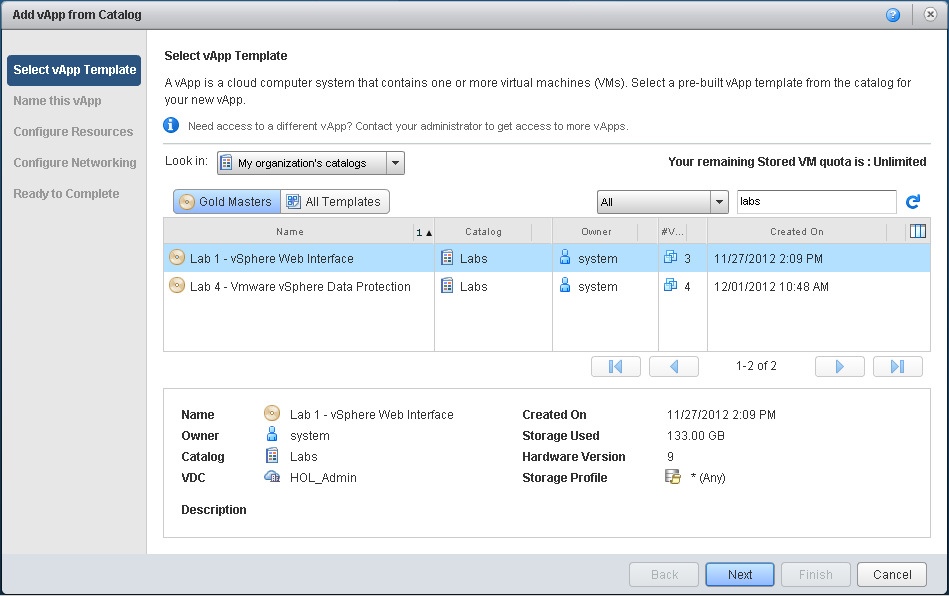Click the gold disc icon for Lab 1 row
This screenshot has height=596, width=949.
tap(177, 258)
